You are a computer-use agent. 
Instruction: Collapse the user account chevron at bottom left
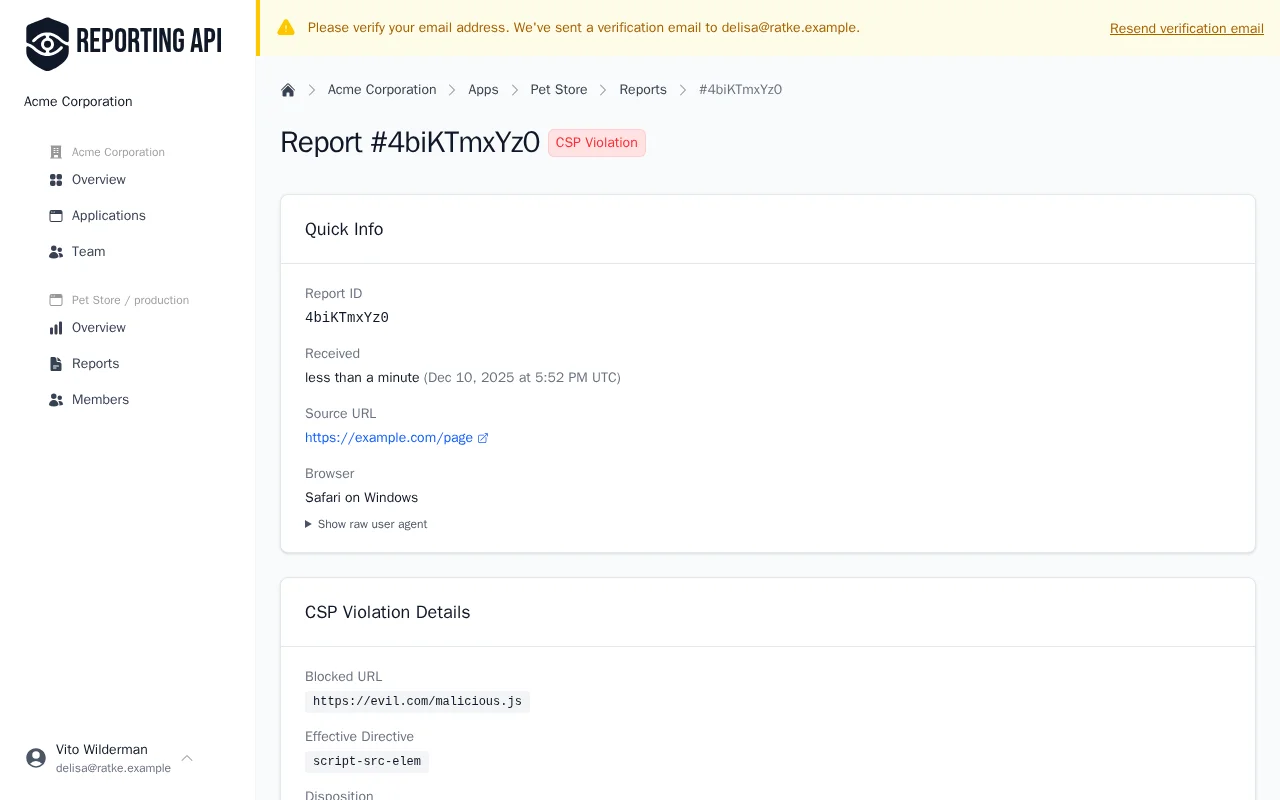(x=187, y=758)
